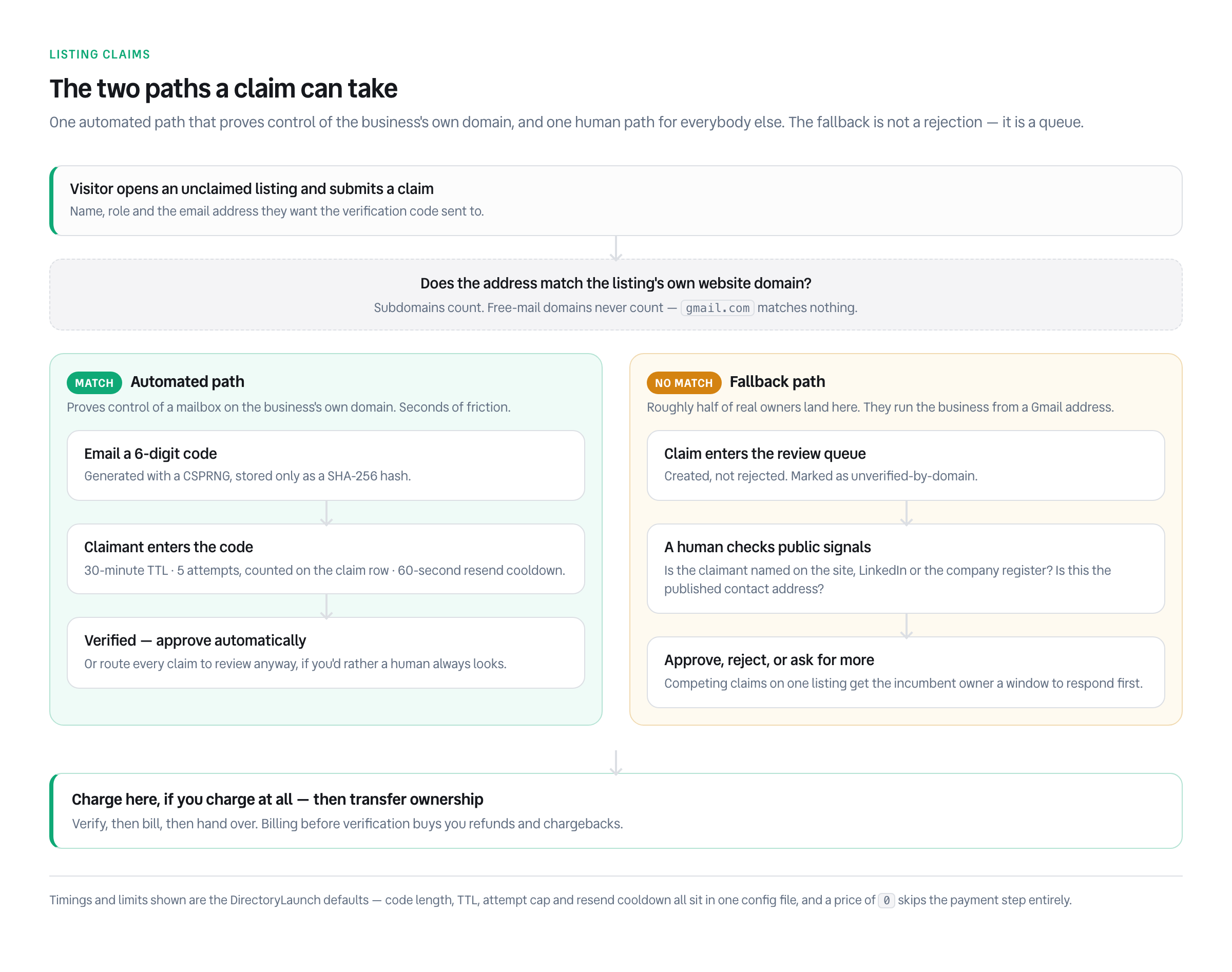Click 'Roughly half of real owners land here' text
The width and height of the screenshot is (1232, 972).
tap(880, 407)
